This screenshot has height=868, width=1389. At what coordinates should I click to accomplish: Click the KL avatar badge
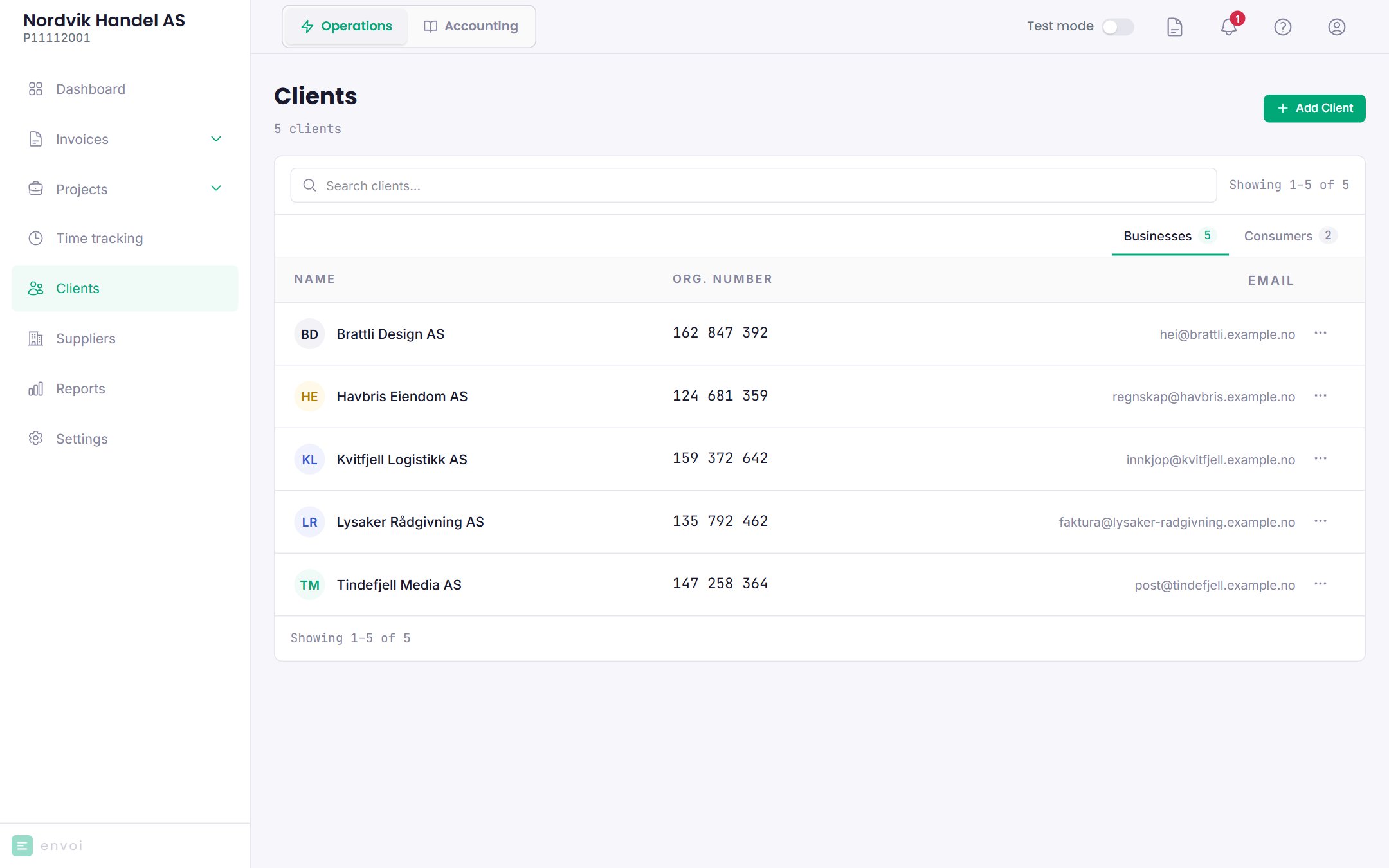pyautogui.click(x=309, y=459)
